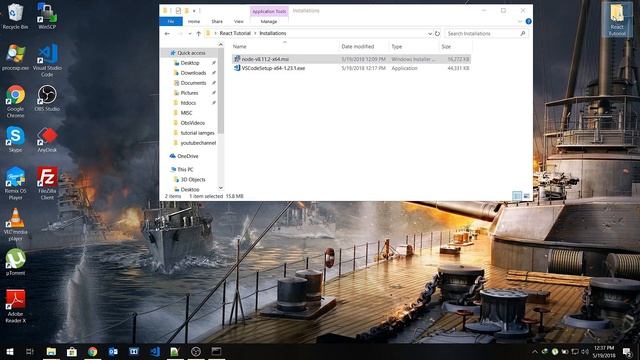The image size is (640, 360).
Task: Open the Home ribbon tab
Action: [194, 21]
